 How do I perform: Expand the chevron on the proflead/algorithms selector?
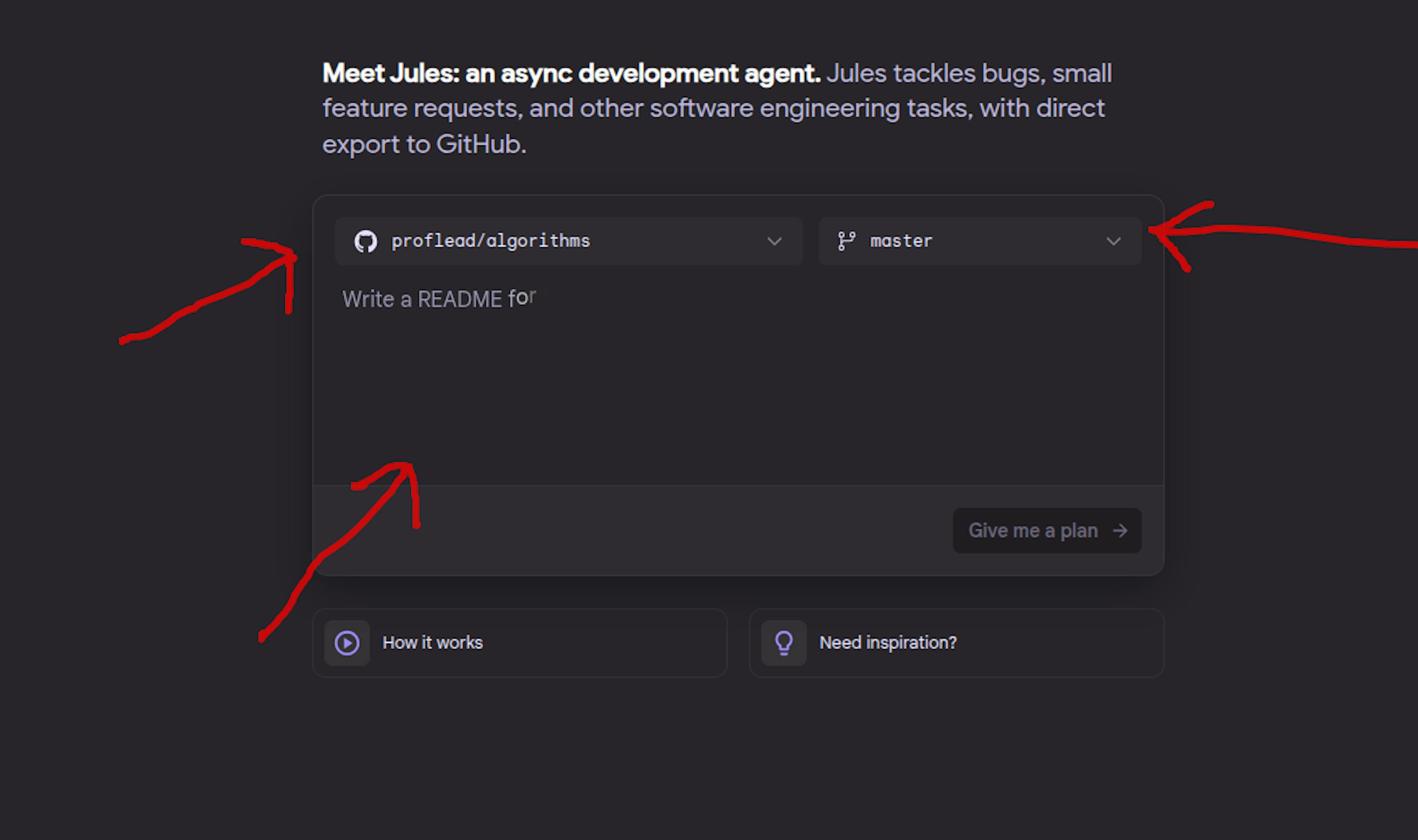pyautogui.click(x=774, y=242)
